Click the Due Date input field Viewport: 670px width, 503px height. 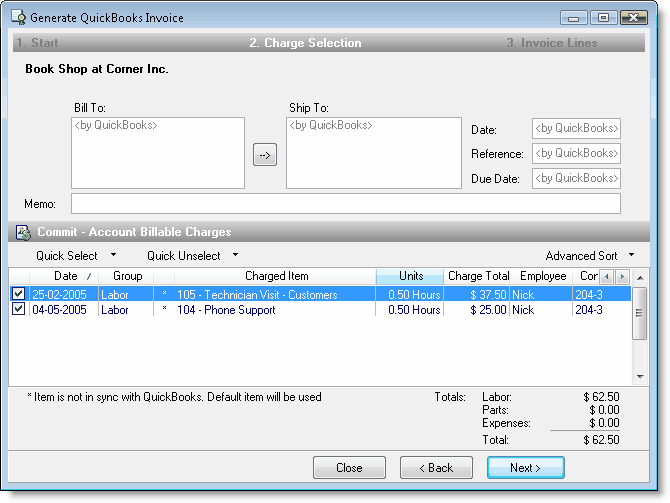click(576, 178)
